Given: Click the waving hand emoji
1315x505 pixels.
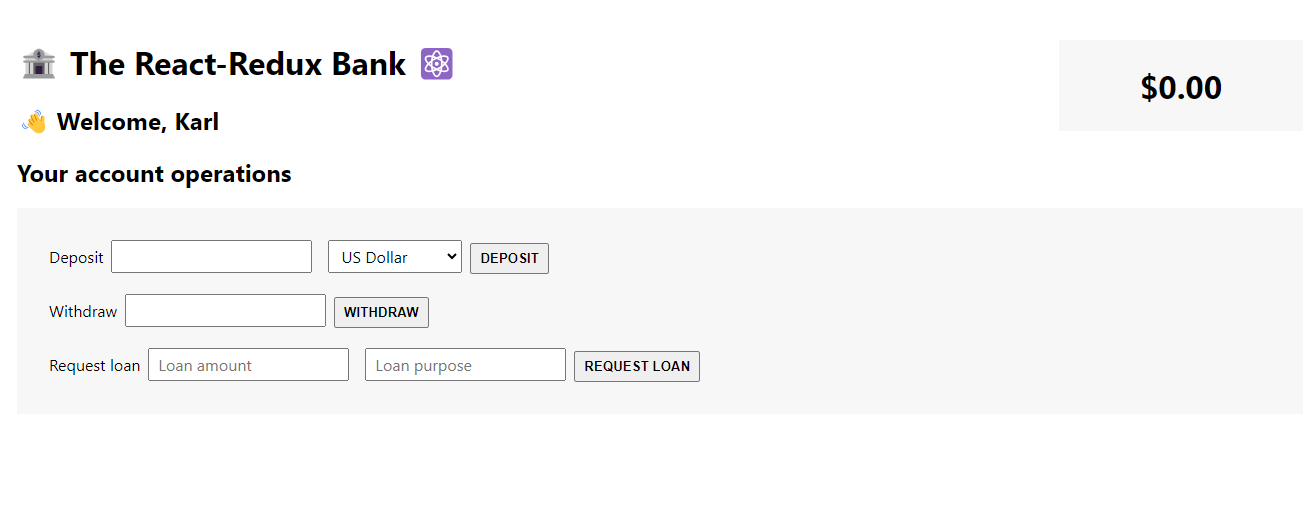Looking at the screenshot, I should [34, 122].
